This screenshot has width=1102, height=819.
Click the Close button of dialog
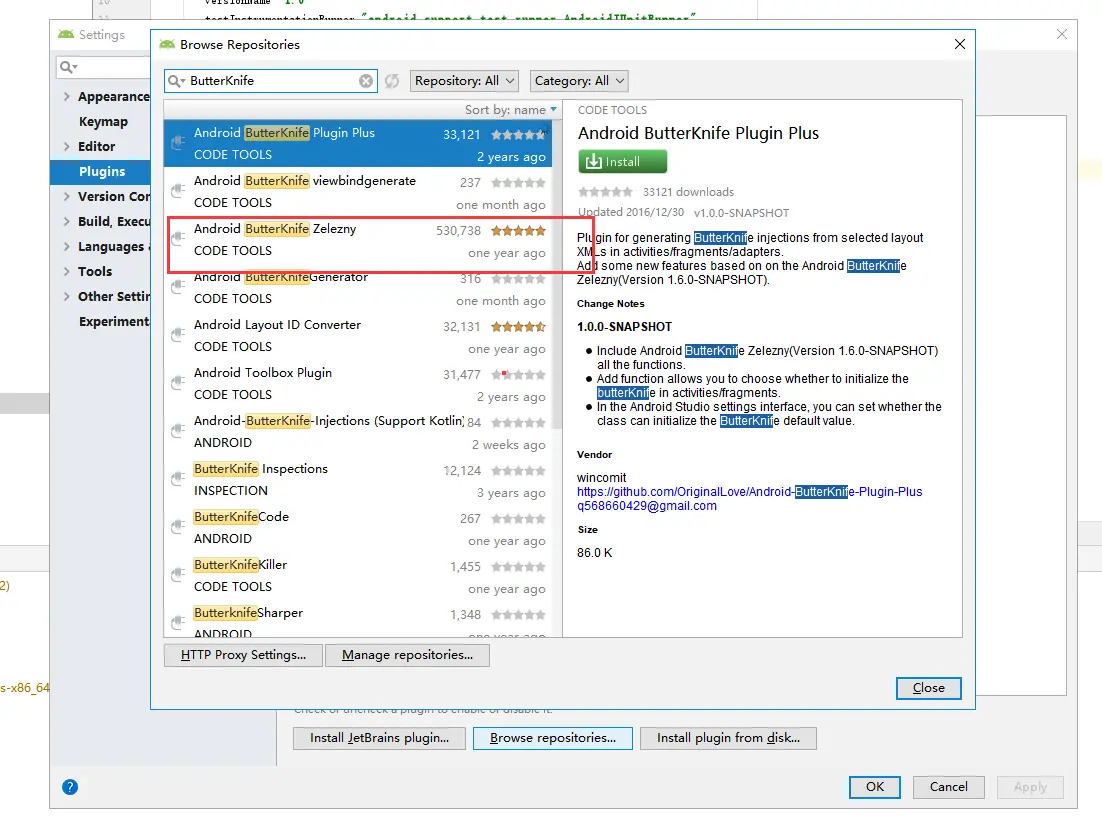tap(928, 688)
